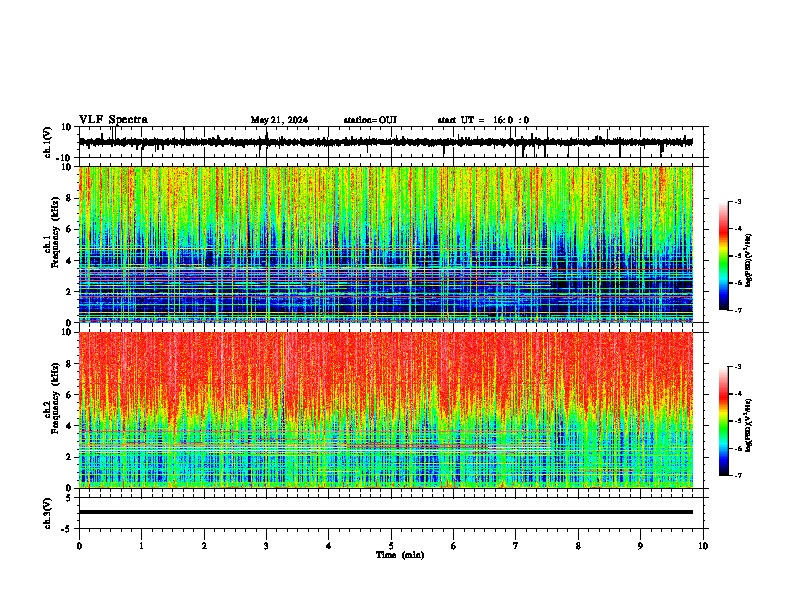Click time axis tick label '5'
The width and height of the screenshot is (792, 612).
coord(391,546)
